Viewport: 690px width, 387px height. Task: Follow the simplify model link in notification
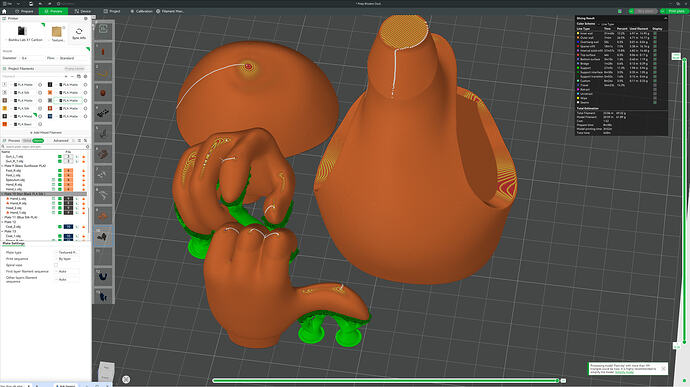(624, 372)
